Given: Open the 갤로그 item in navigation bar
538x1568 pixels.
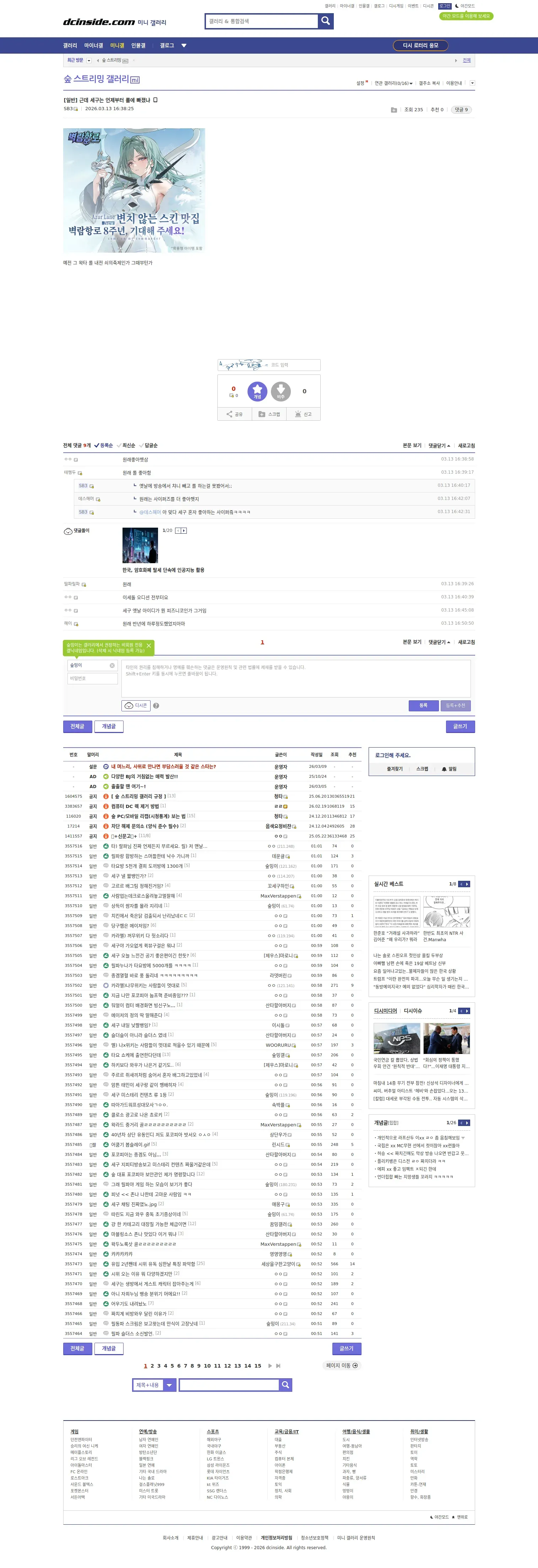Looking at the screenshot, I should pos(167,45).
